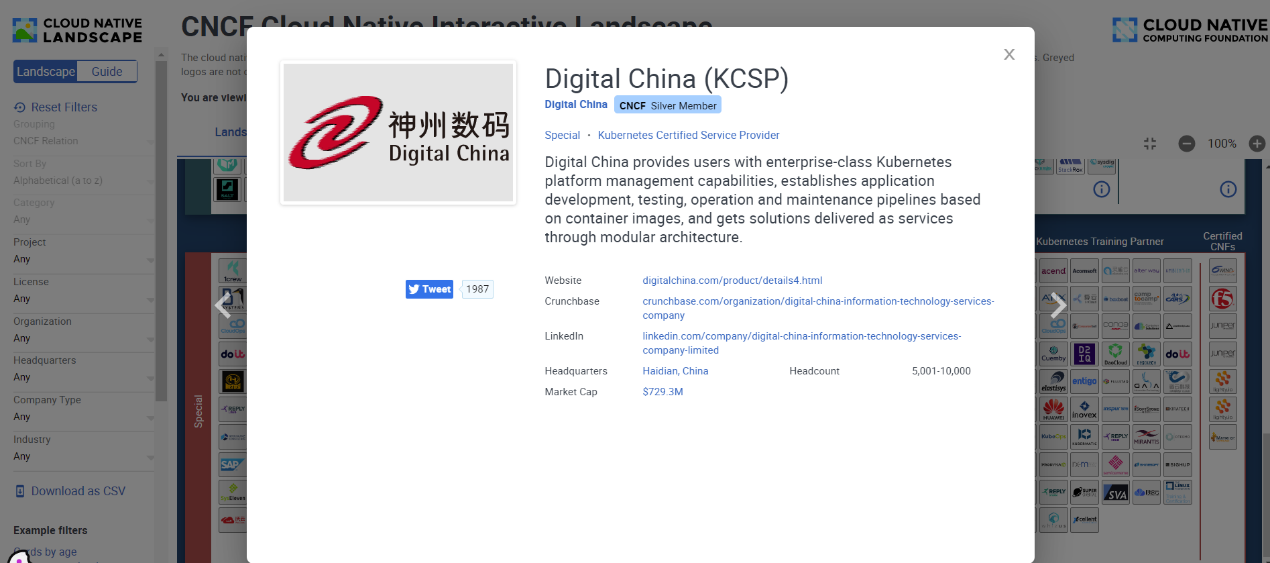This screenshot has height=563, width=1270.
Task: Close the Digital China details dialog
Action: (1009, 55)
